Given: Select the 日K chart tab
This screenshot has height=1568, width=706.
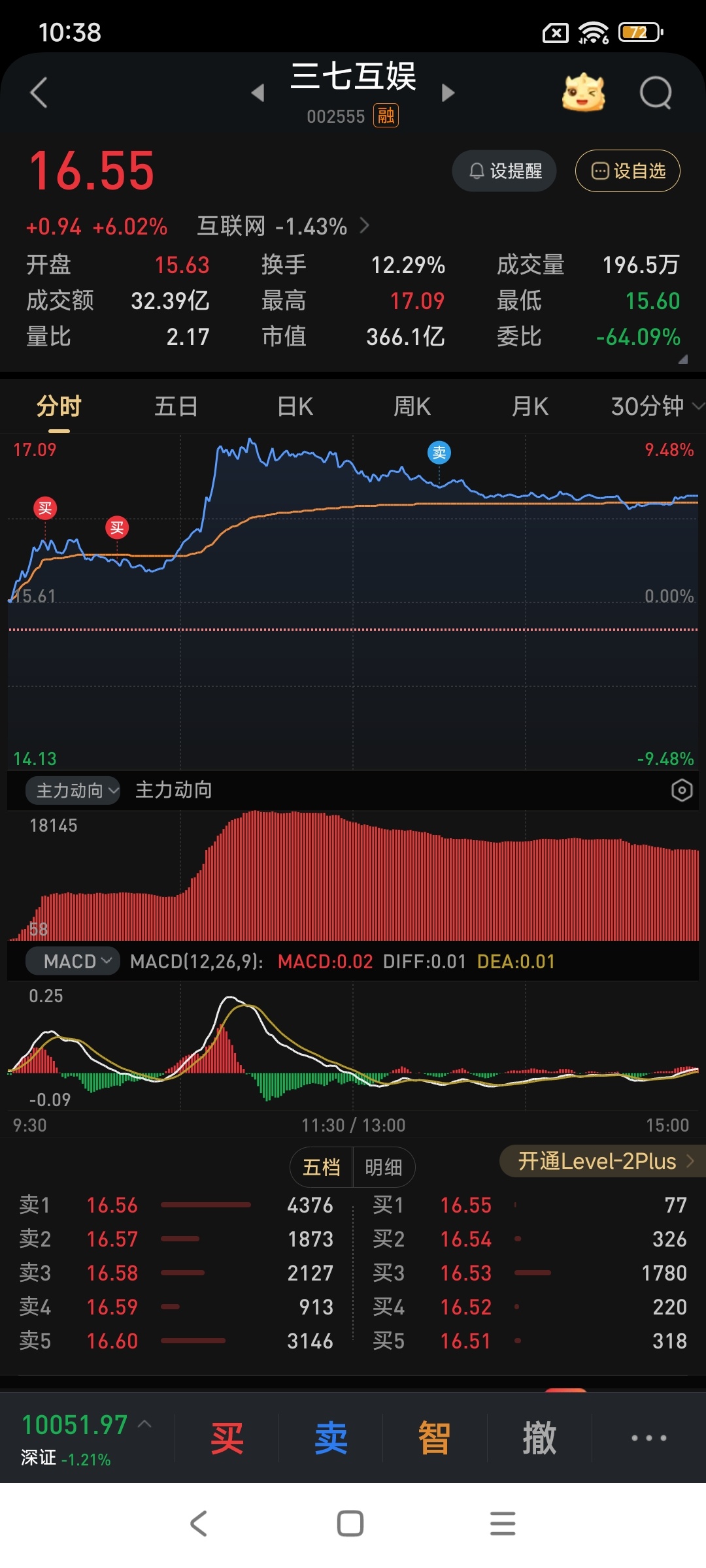Looking at the screenshot, I should (x=295, y=406).
